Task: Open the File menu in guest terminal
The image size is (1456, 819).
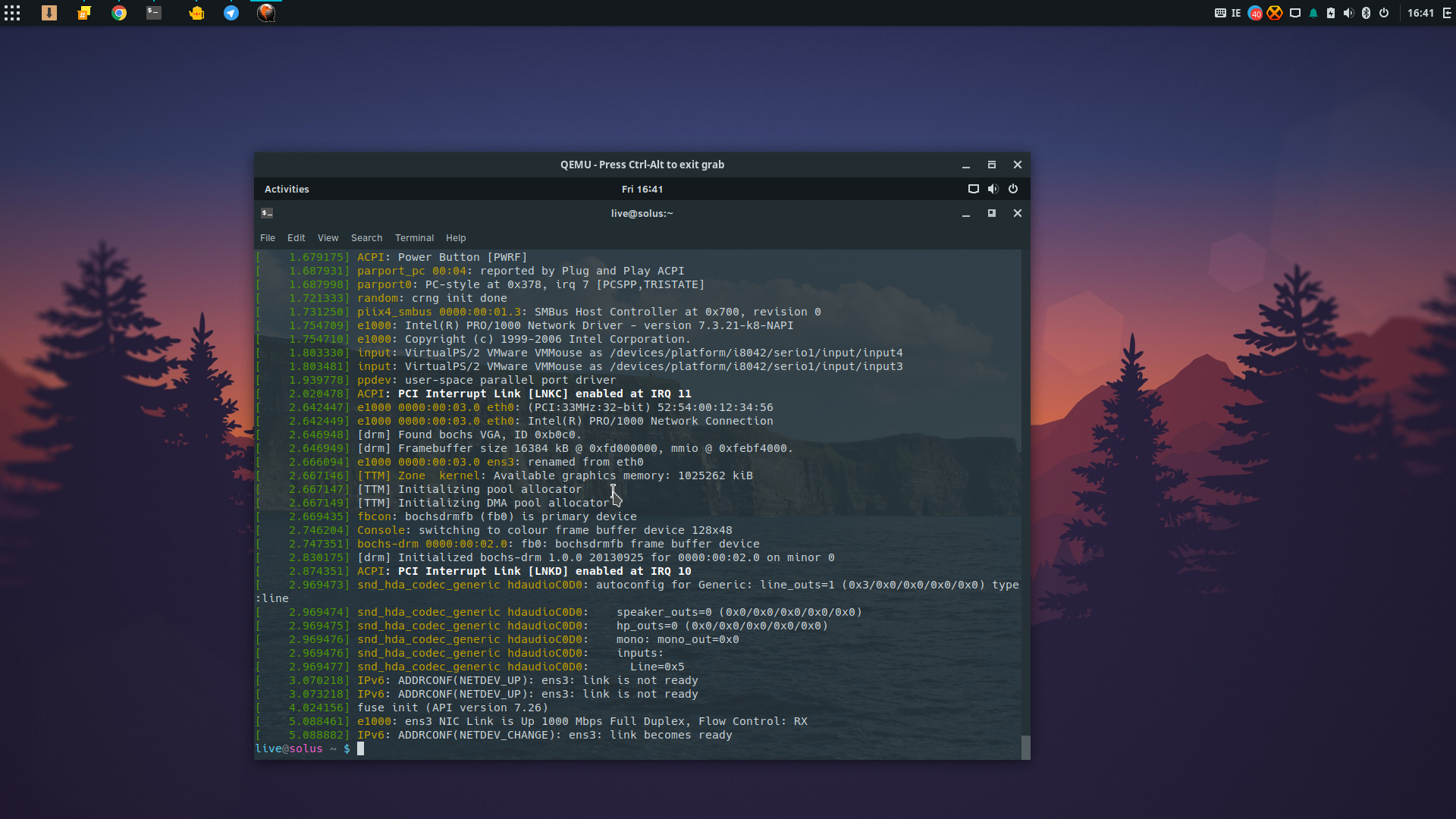Action: click(268, 237)
